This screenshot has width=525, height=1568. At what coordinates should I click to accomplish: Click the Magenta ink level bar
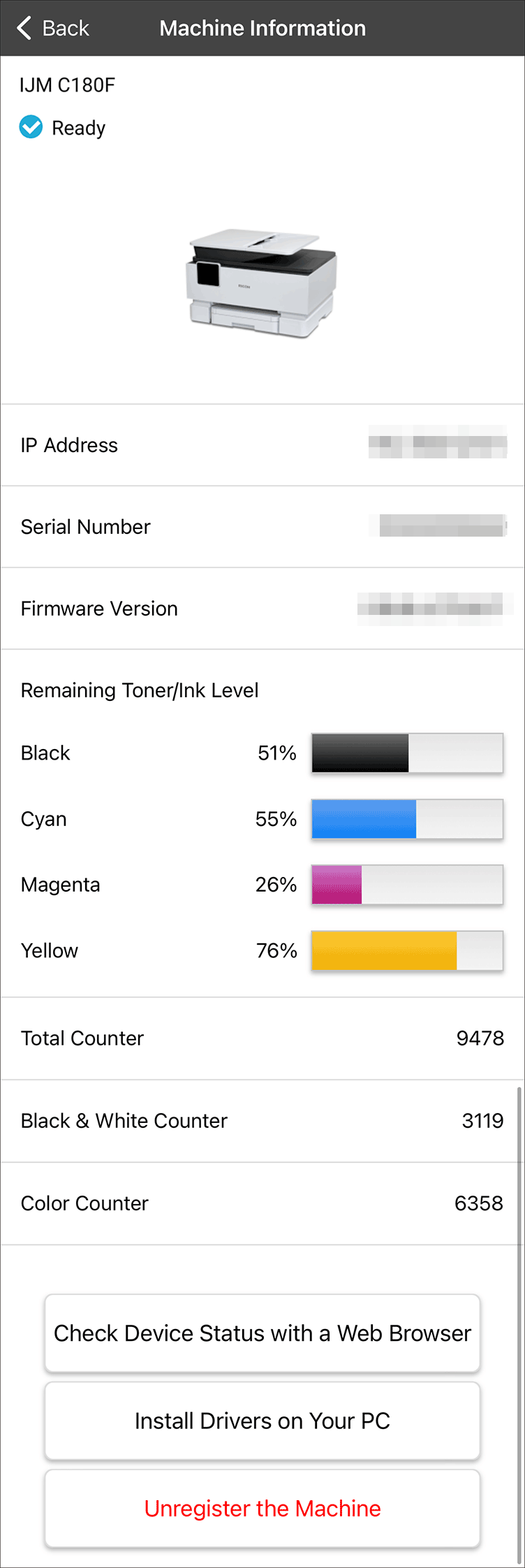[407, 884]
